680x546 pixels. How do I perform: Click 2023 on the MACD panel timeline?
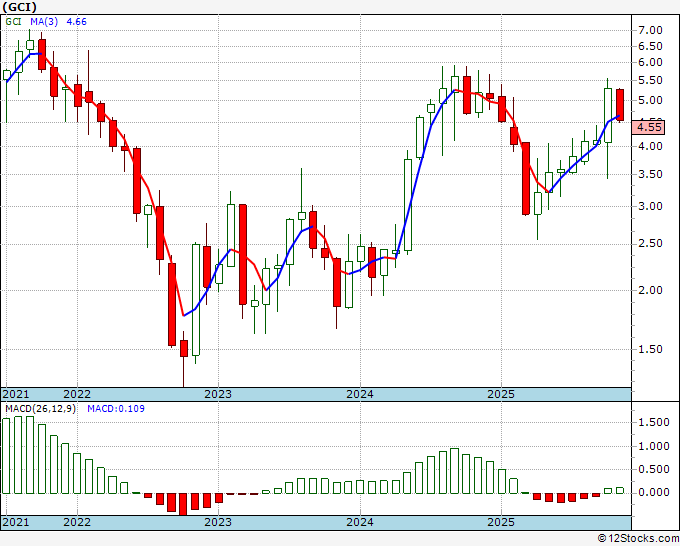coord(218,522)
